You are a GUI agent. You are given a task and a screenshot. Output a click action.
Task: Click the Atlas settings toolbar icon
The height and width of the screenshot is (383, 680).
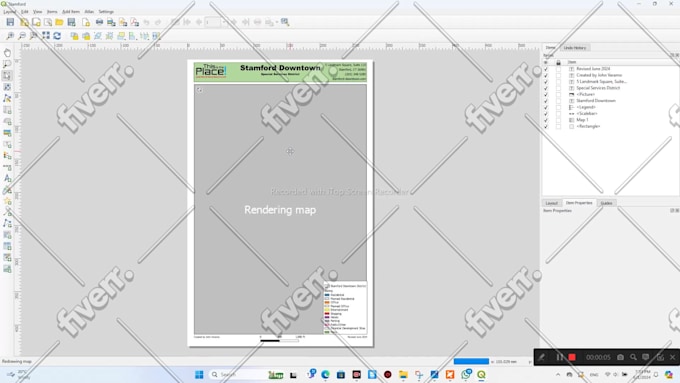point(285,22)
